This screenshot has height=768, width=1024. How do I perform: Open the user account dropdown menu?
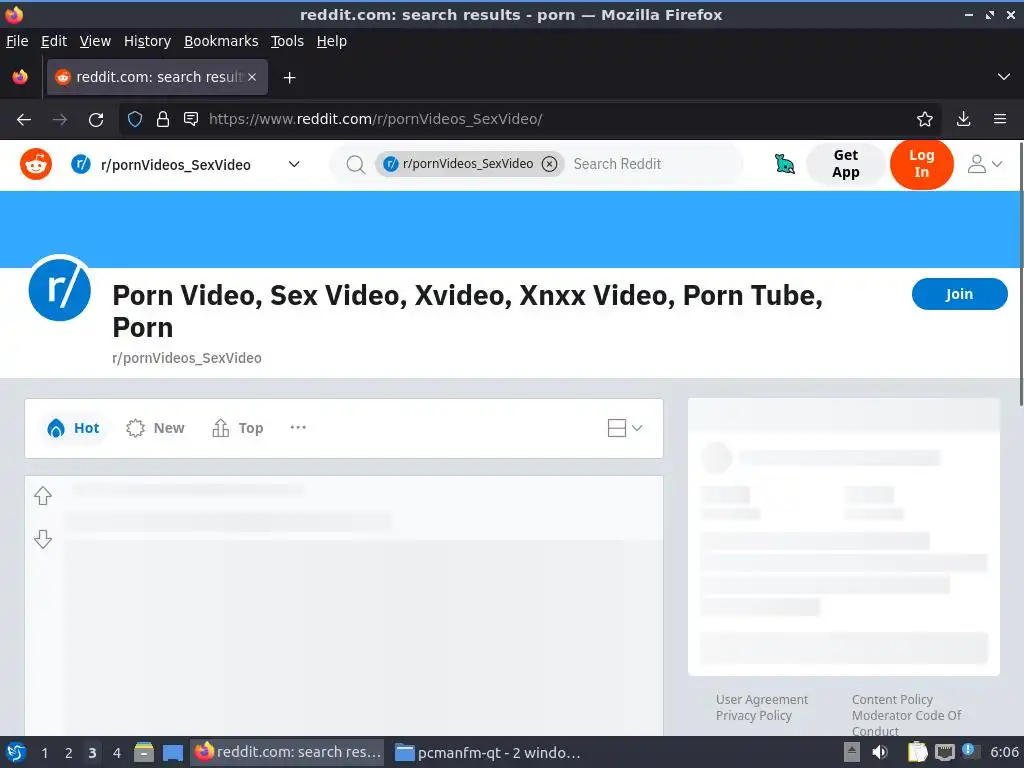pos(984,164)
